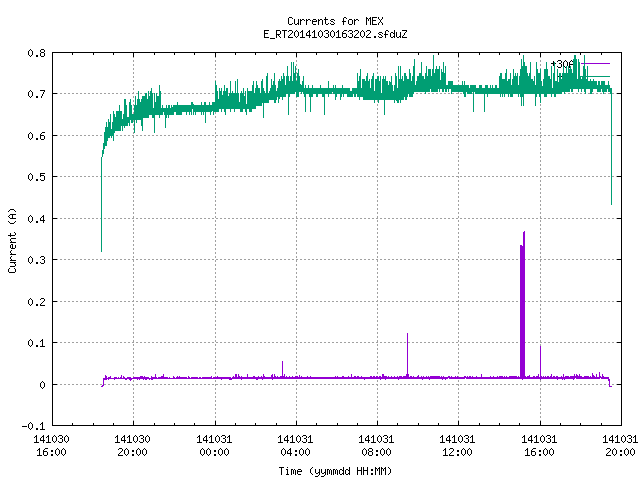
Task: Click the 'Current (A)' y-axis label
Action: pos(12,240)
